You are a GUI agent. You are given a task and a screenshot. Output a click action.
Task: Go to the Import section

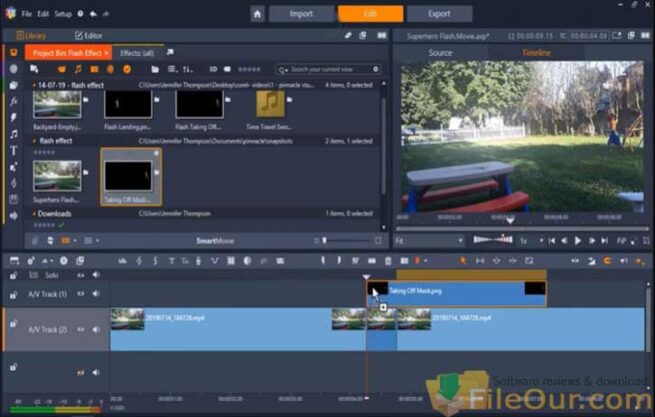302,14
